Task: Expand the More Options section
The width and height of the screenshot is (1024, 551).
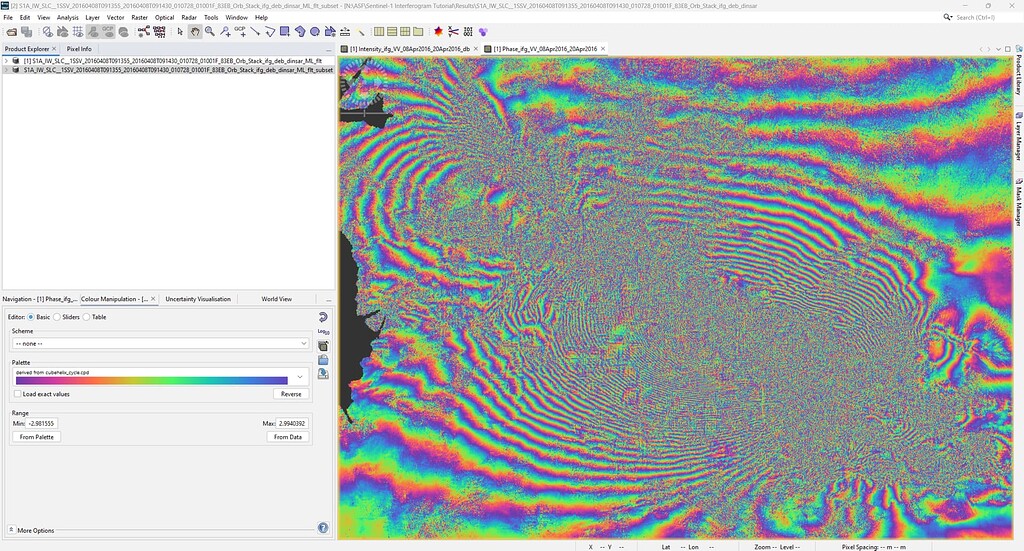Action: (12, 530)
